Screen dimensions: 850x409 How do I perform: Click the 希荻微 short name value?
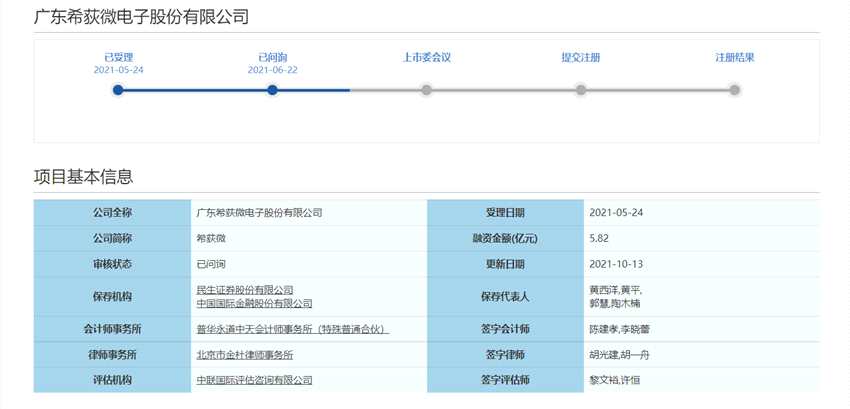click(211, 239)
